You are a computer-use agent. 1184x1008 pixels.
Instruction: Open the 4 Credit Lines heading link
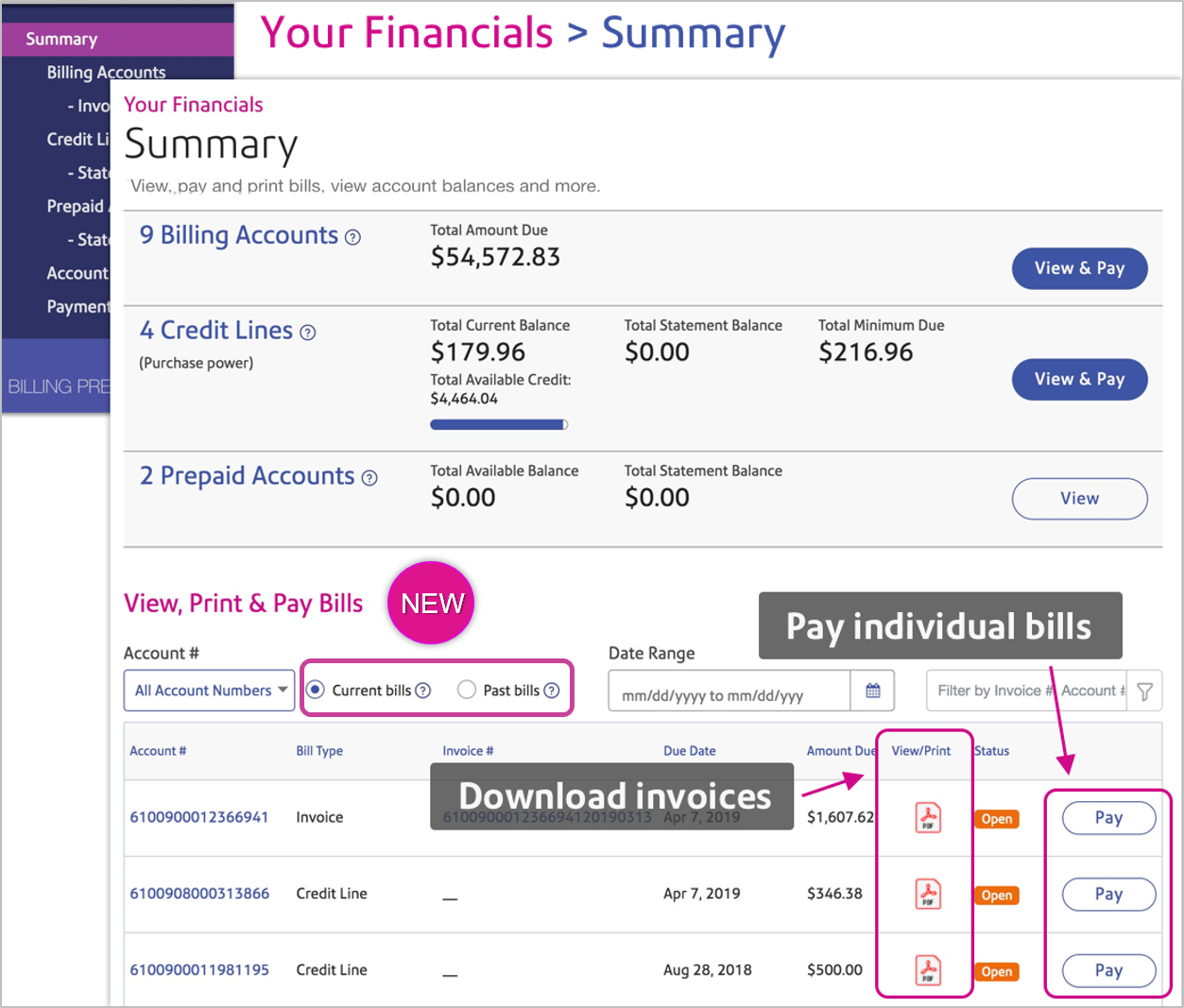pos(216,331)
